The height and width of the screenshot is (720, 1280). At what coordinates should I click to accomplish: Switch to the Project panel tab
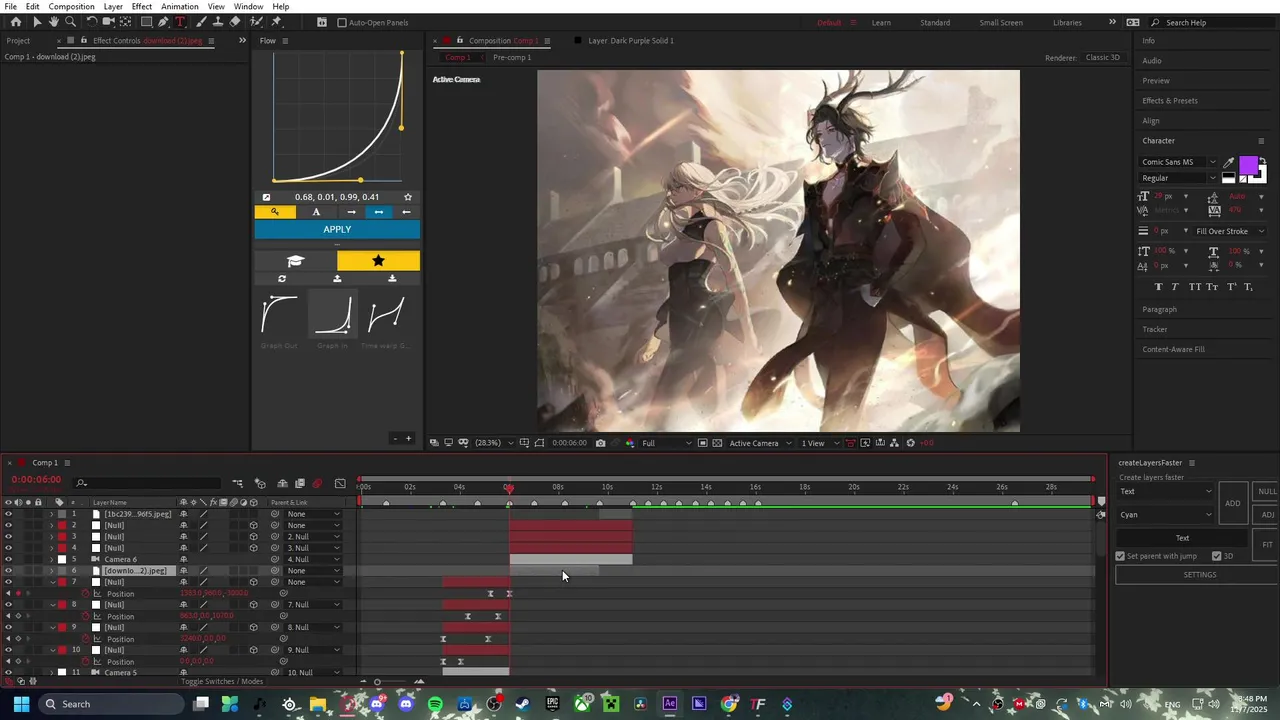pyautogui.click(x=18, y=41)
